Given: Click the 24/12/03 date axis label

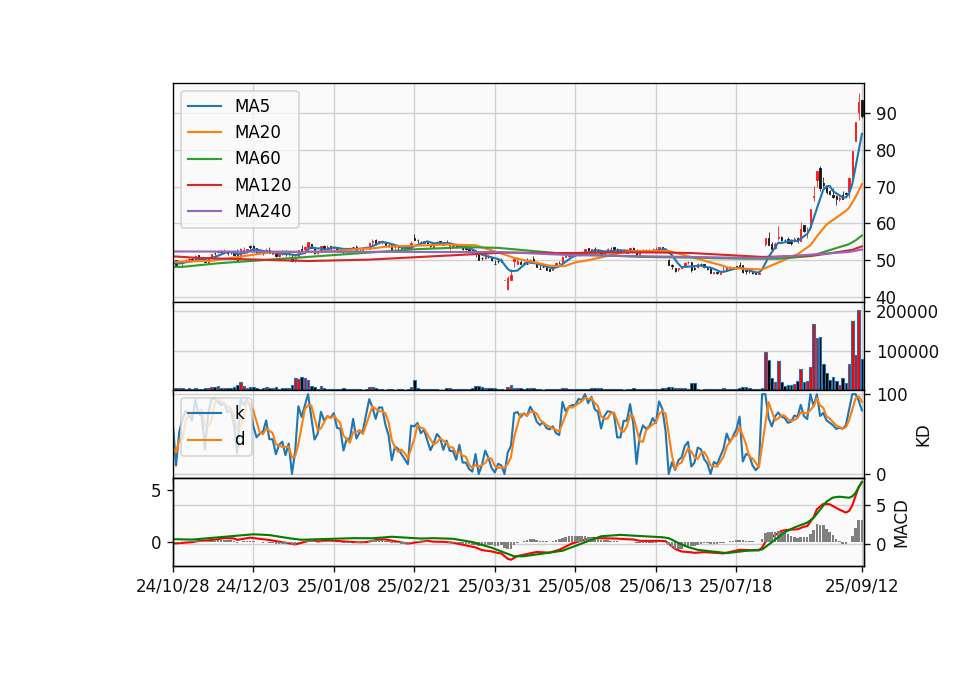Looking at the screenshot, I should (252, 586).
